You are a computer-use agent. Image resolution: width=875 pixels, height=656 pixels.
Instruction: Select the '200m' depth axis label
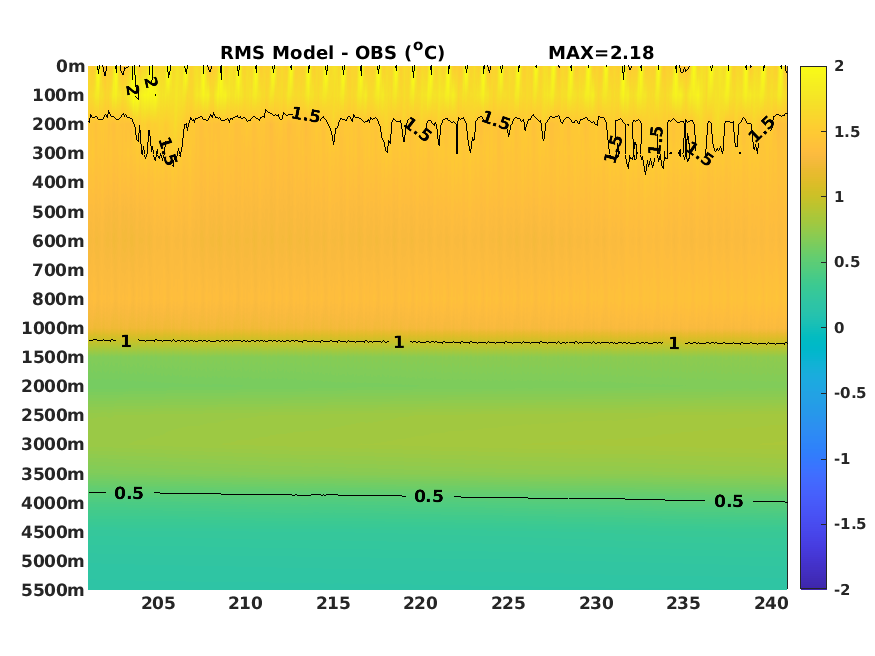point(58,124)
